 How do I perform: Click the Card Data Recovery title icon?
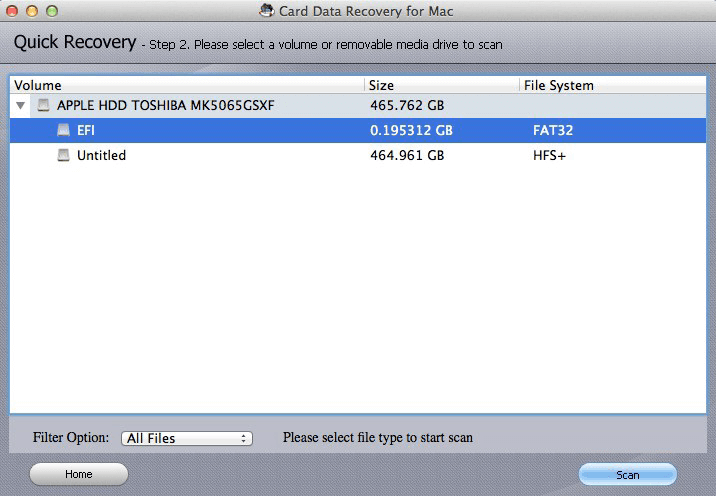266,11
